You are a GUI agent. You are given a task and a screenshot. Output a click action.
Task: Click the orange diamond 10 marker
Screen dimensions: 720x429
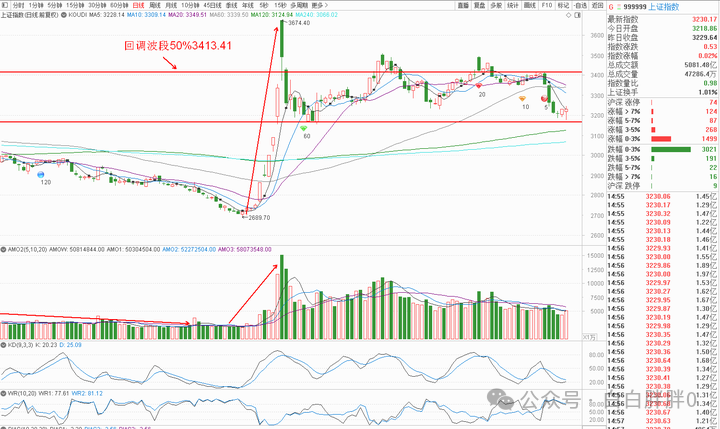(x=522, y=99)
